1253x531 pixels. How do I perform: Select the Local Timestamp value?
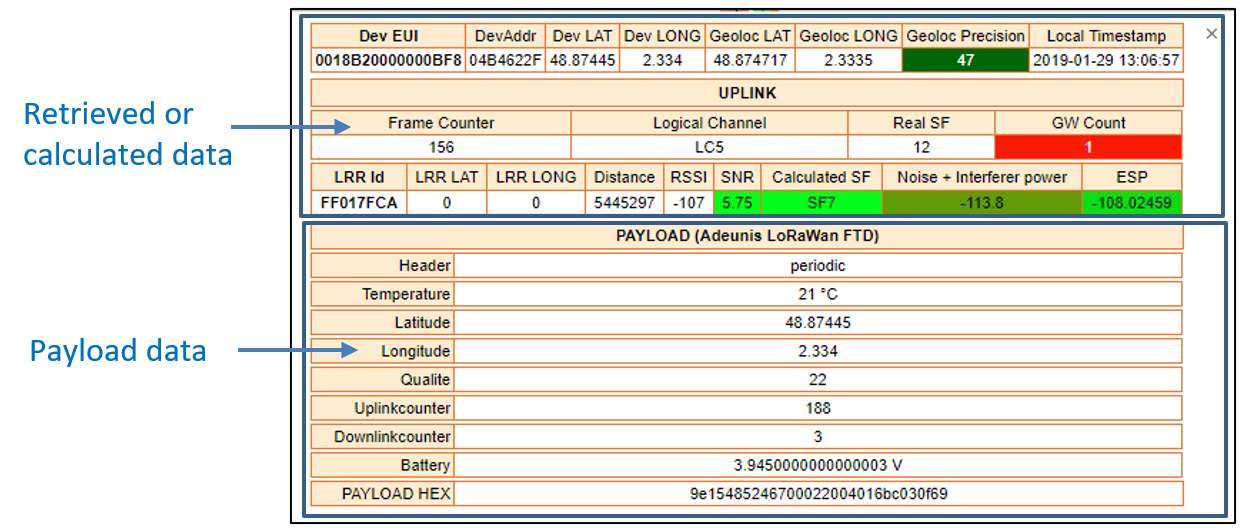1106,60
